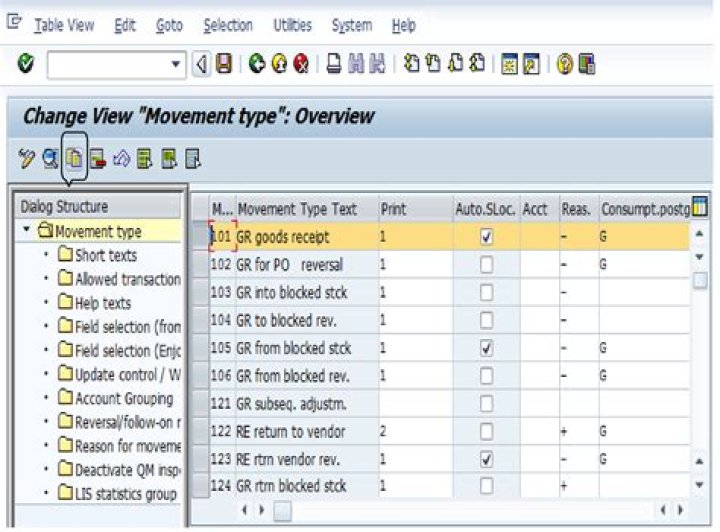This screenshot has height=532, width=720.
Task: Click the table vertical scroll up arrow
Action: (699, 234)
